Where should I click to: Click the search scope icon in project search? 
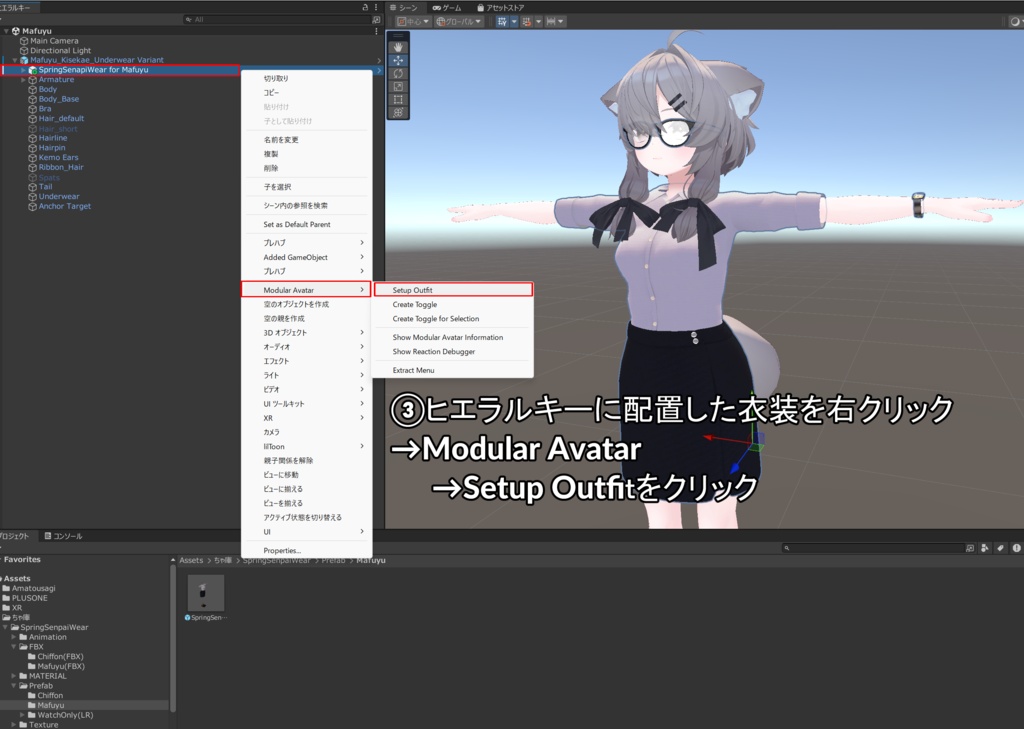[970, 548]
